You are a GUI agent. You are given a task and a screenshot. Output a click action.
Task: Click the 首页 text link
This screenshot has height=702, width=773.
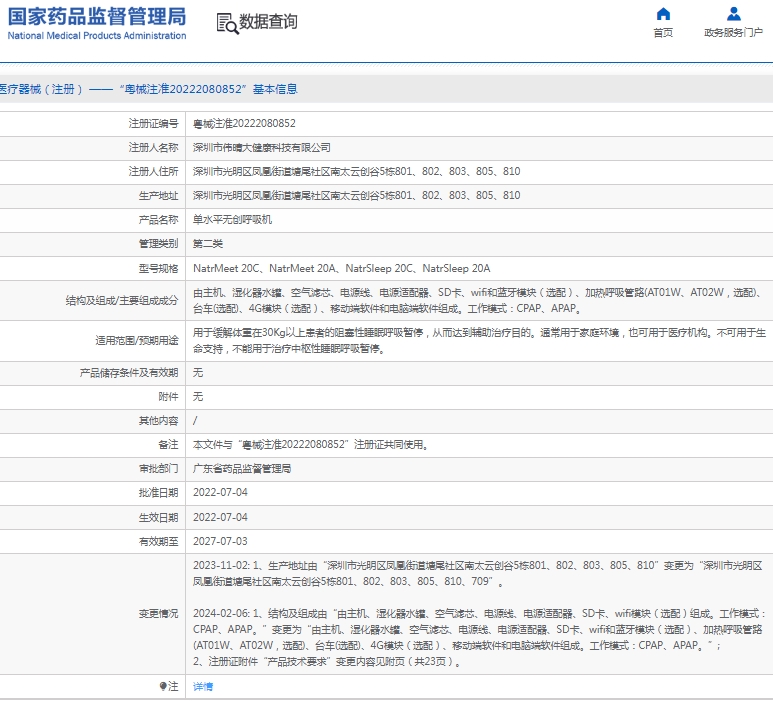tap(663, 33)
